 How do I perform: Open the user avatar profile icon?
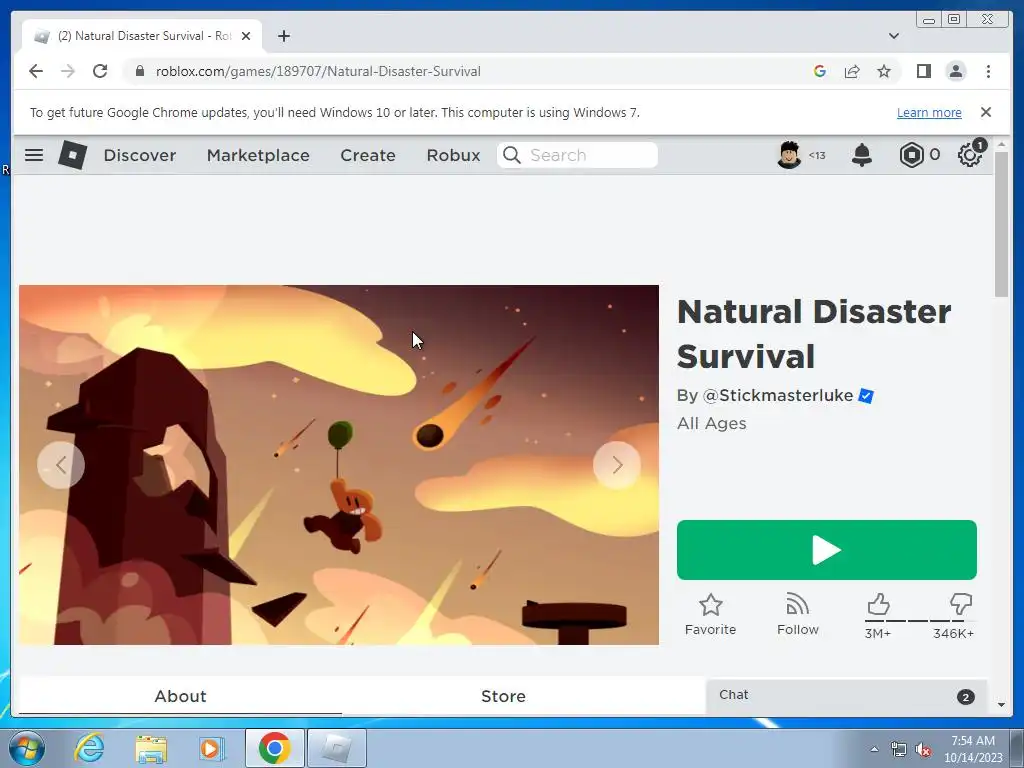pyautogui.click(x=789, y=155)
